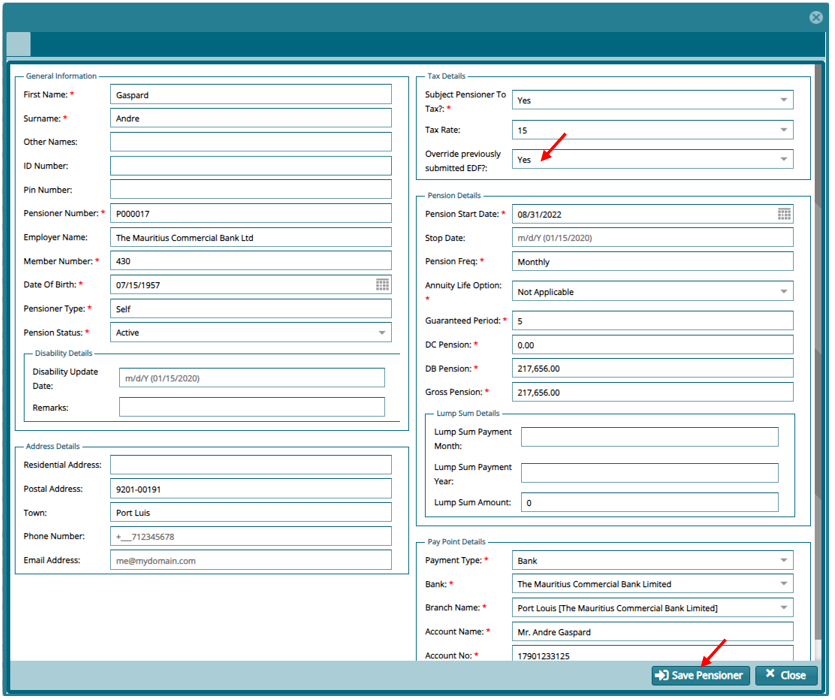Open the Payment Type dropdown
This screenshot has width=835, height=700.
[x=782, y=561]
